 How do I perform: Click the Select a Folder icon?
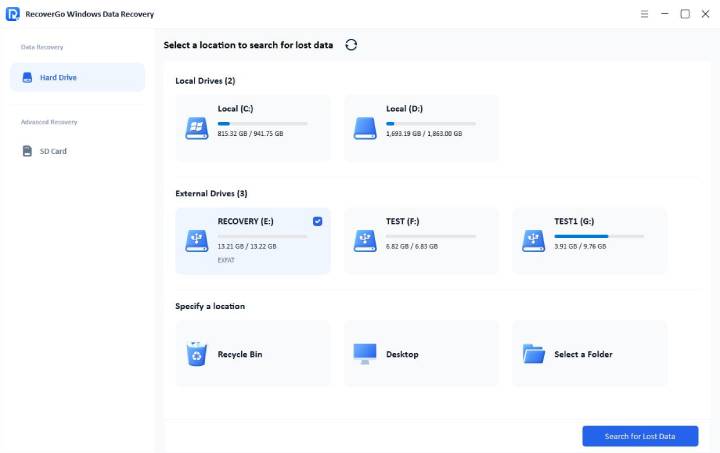(533, 354)
